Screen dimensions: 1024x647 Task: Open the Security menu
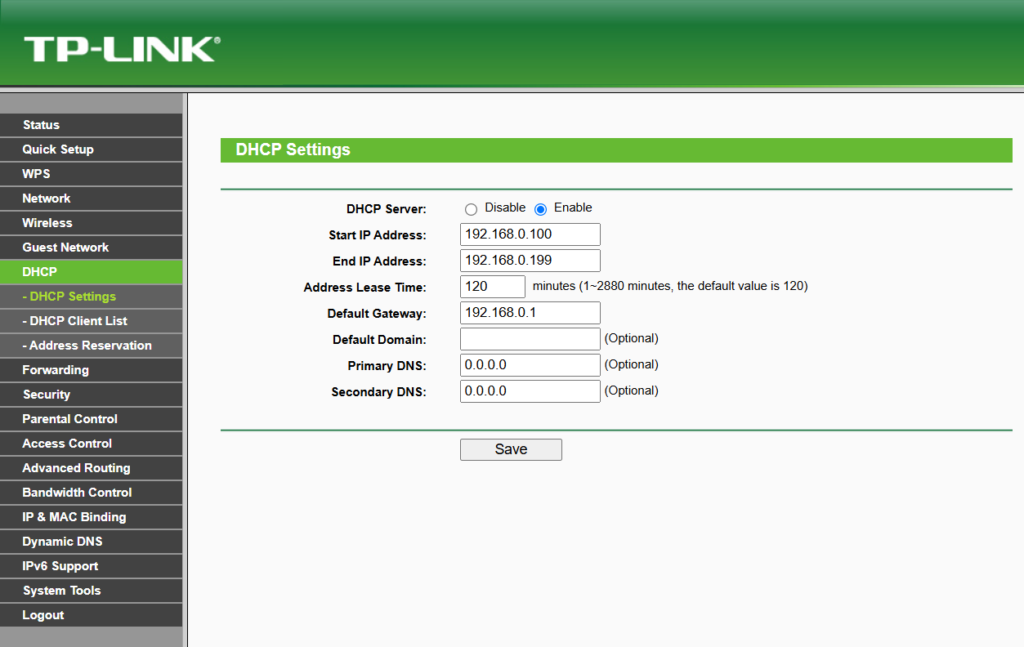(91, 394)
